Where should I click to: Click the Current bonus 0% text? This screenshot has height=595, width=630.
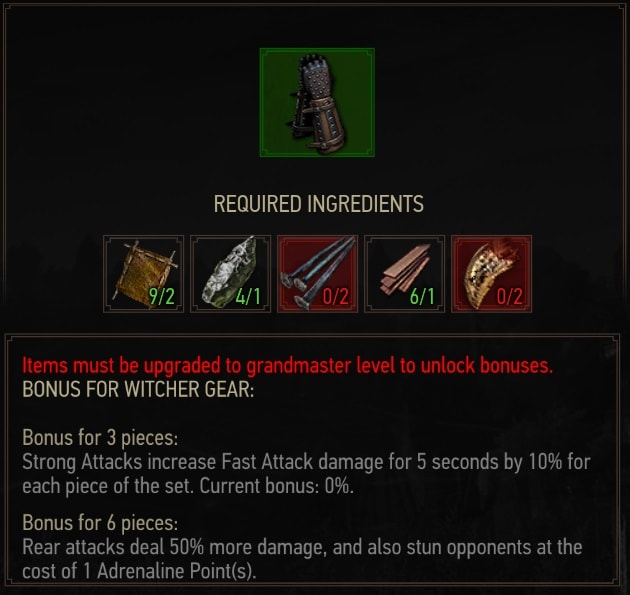coord(276,486)
